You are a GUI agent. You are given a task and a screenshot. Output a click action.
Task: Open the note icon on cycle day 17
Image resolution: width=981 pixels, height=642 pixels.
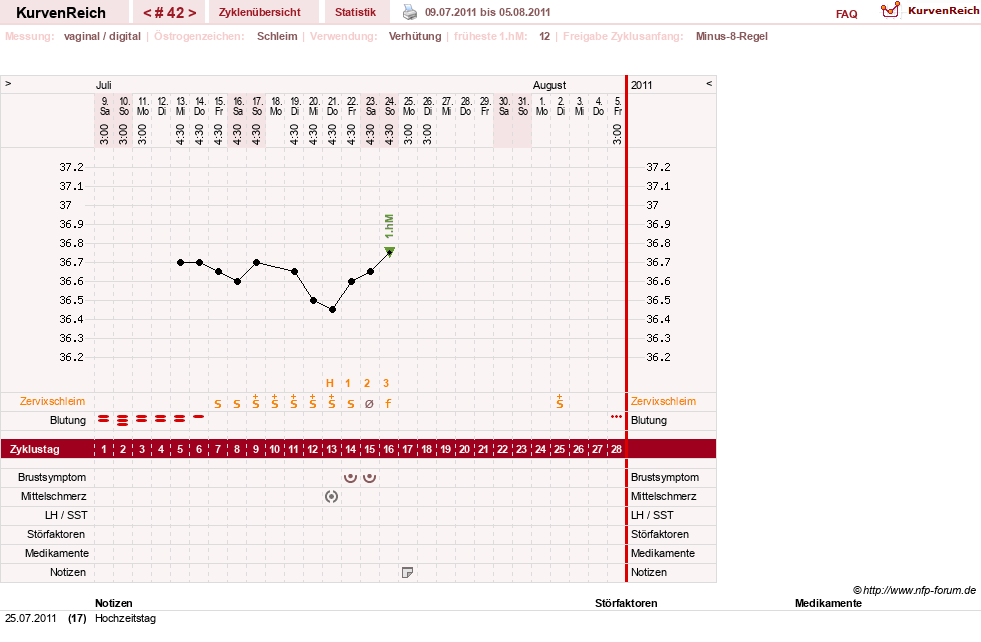[x=407, y=572]
